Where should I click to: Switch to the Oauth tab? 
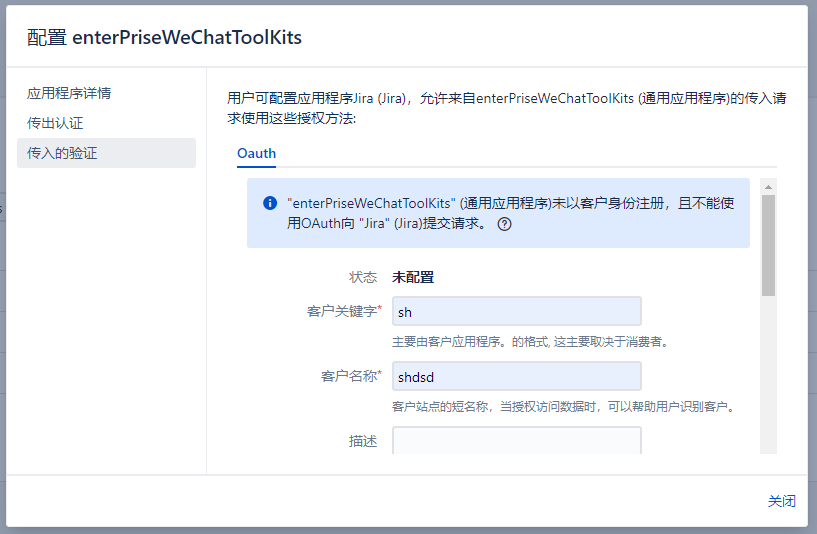click(256, 153)
